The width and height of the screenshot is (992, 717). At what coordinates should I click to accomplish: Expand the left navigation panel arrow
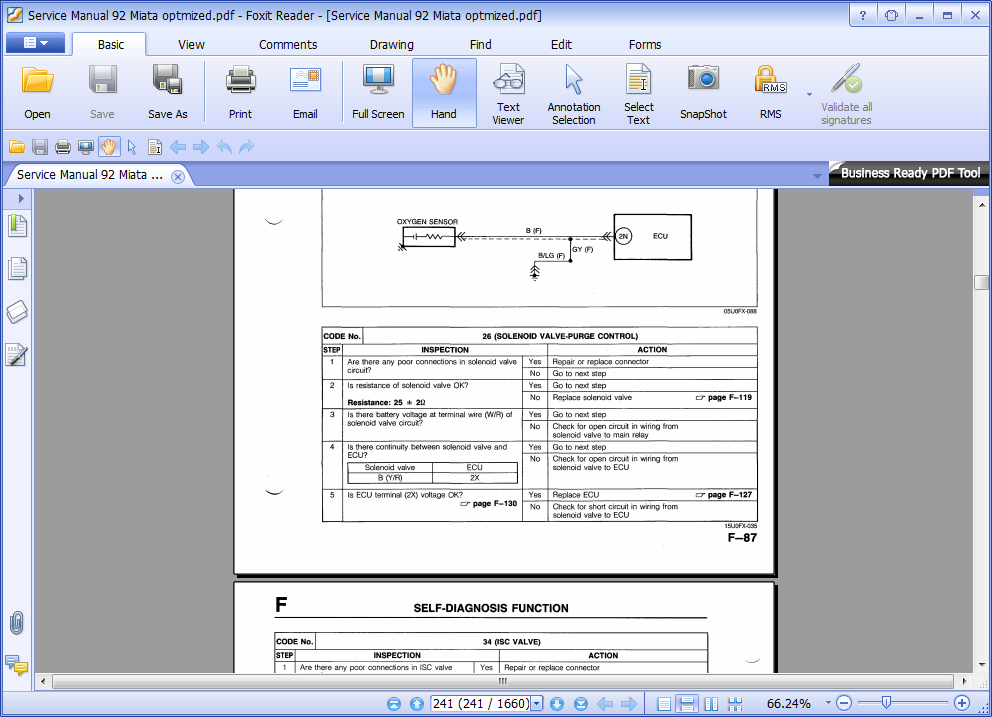[x=20, y=199]
